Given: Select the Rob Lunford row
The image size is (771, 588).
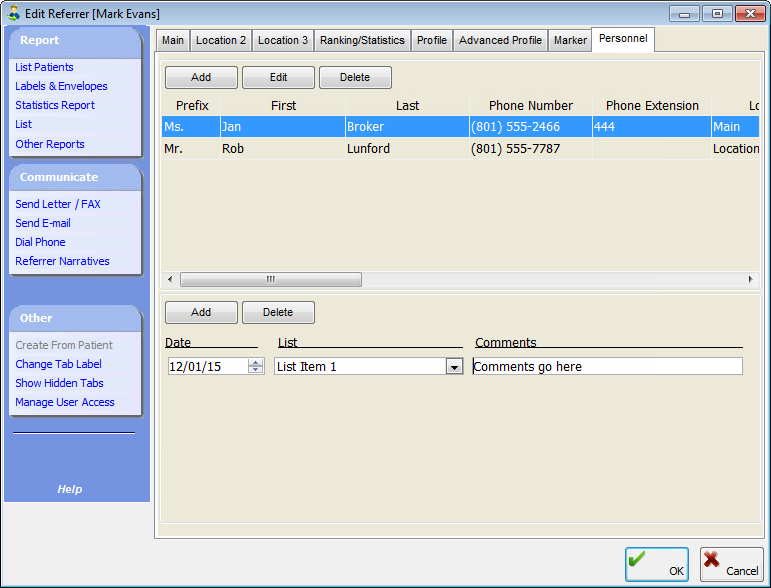Looking at the screenshot, I should 400,149.
